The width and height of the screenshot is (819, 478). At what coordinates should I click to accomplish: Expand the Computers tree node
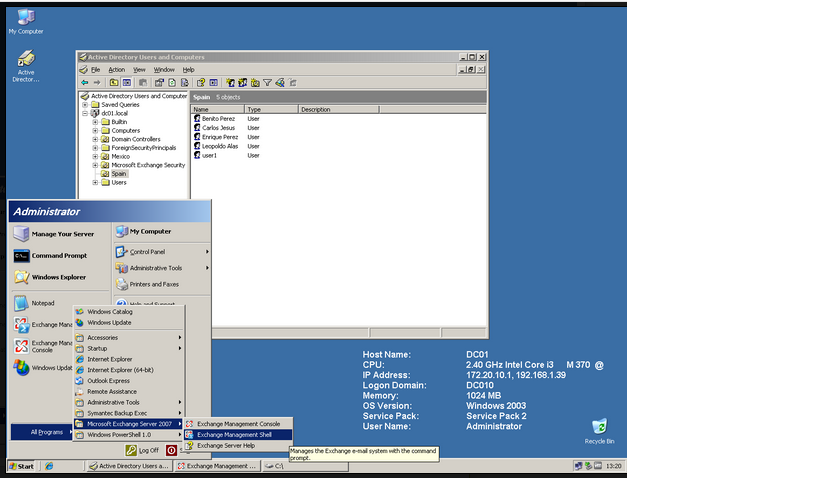coord(95,131)
